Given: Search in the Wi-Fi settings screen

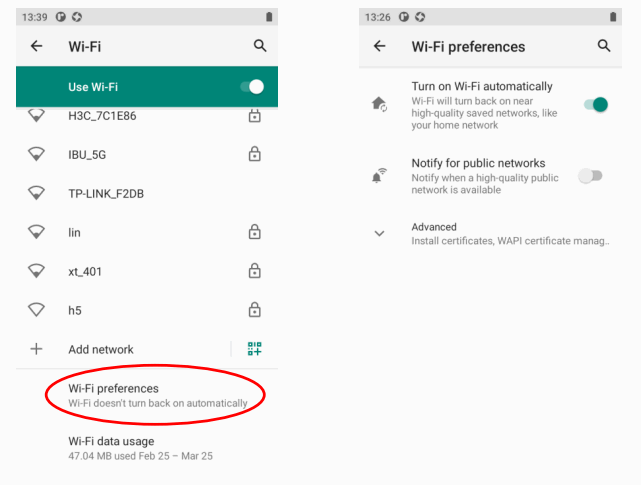Looking at the screenshot, I should (260, 46).
